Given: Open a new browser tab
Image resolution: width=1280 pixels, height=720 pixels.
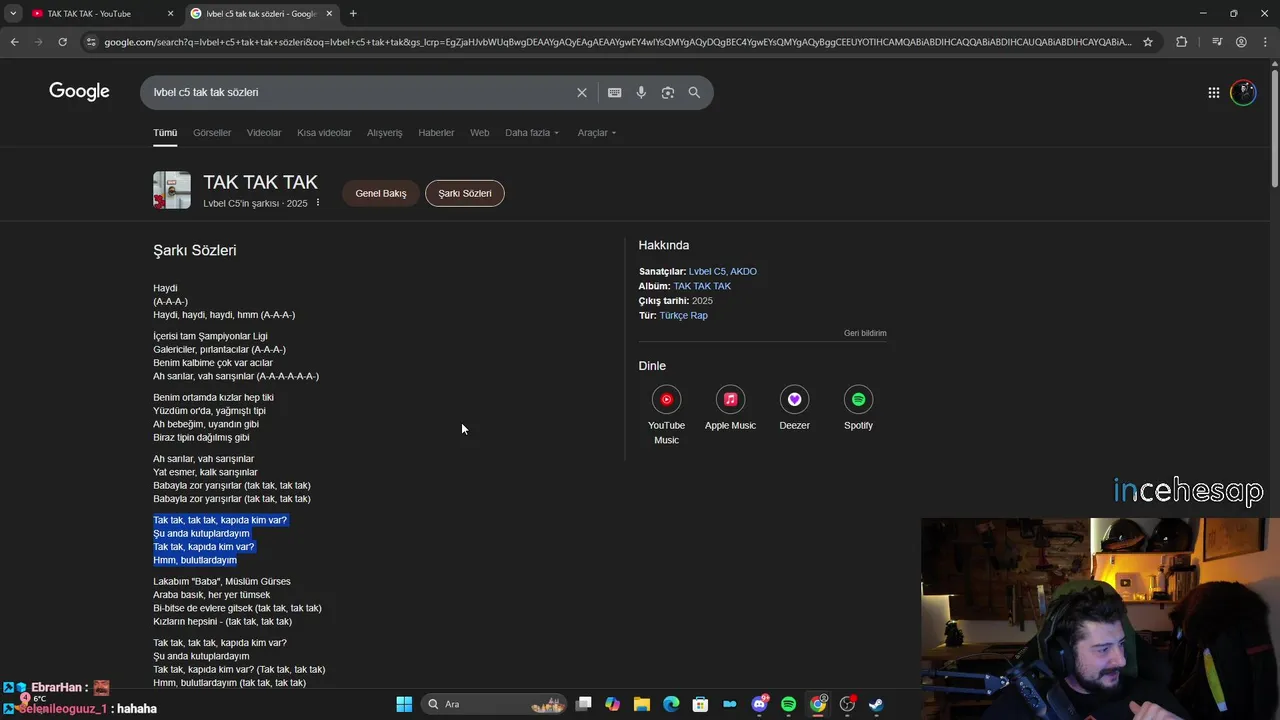Looking at the screenshot, I should click(353, 13).
